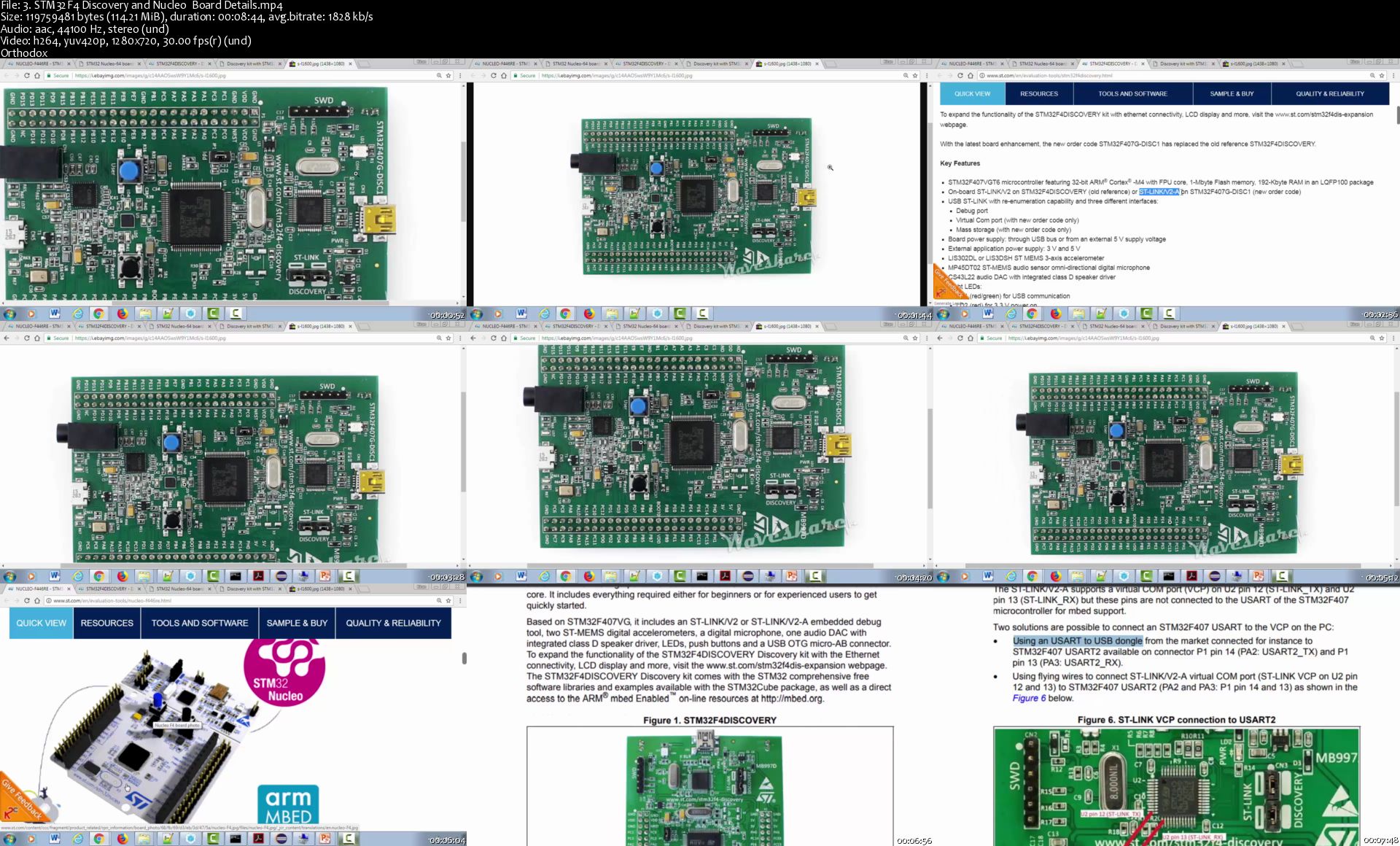Open Camtasia recorder icon at end of 00:06:04 taskbar
This screenshot has height=846, width=1400.
click(349, 839)
